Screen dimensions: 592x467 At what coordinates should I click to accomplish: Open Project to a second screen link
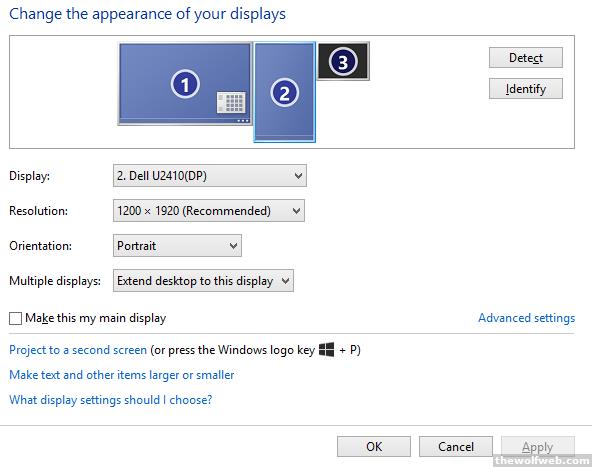point(78,350)
